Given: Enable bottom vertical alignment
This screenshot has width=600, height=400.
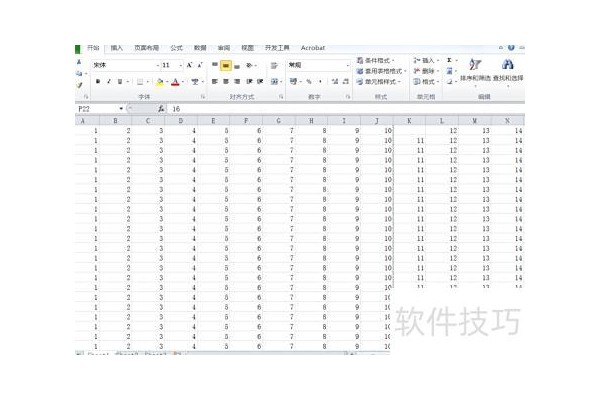Looking at the screenshot, I should [237, 66].
